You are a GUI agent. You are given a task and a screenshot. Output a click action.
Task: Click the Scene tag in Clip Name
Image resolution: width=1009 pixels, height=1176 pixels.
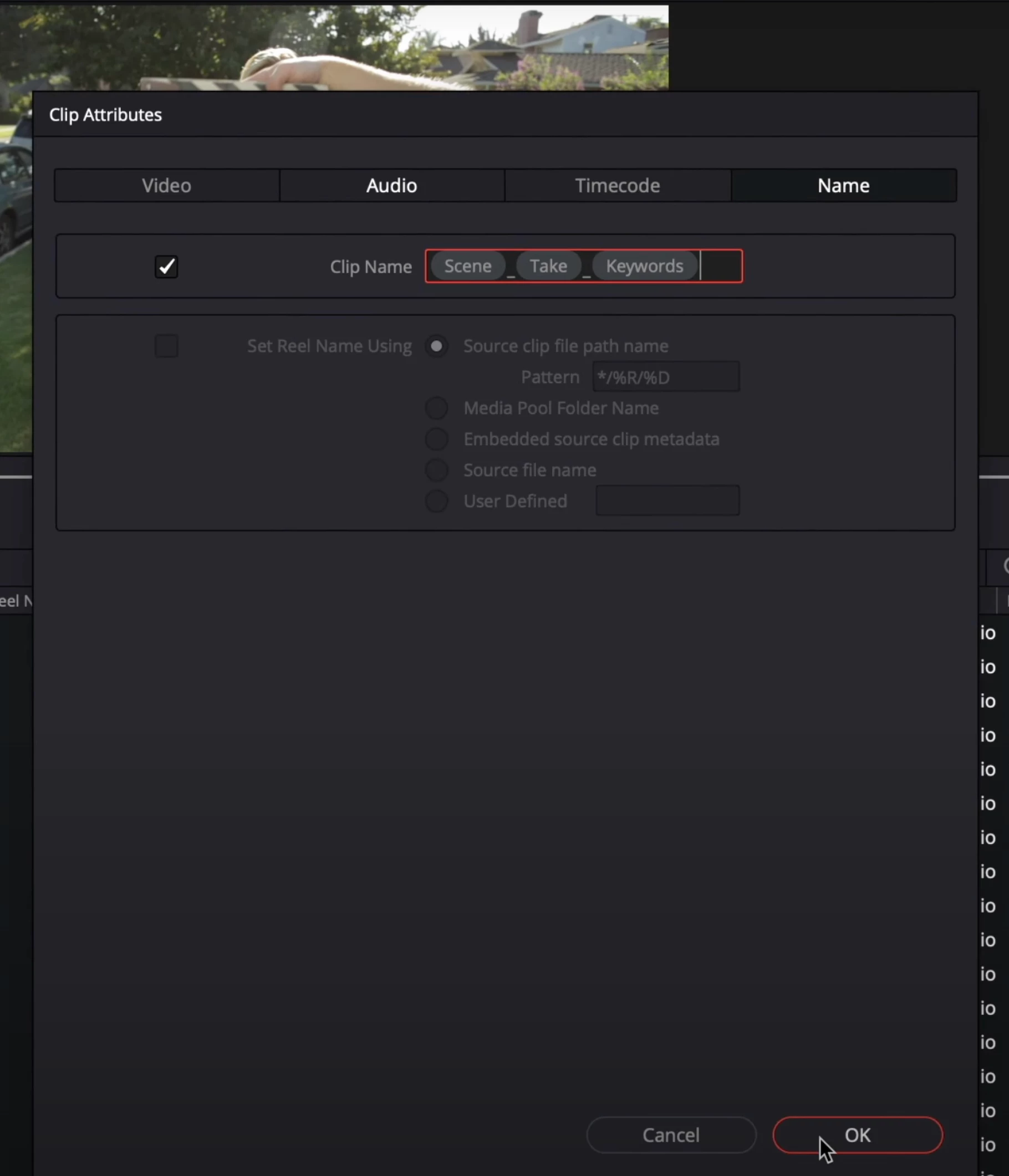tap(468, 266)
